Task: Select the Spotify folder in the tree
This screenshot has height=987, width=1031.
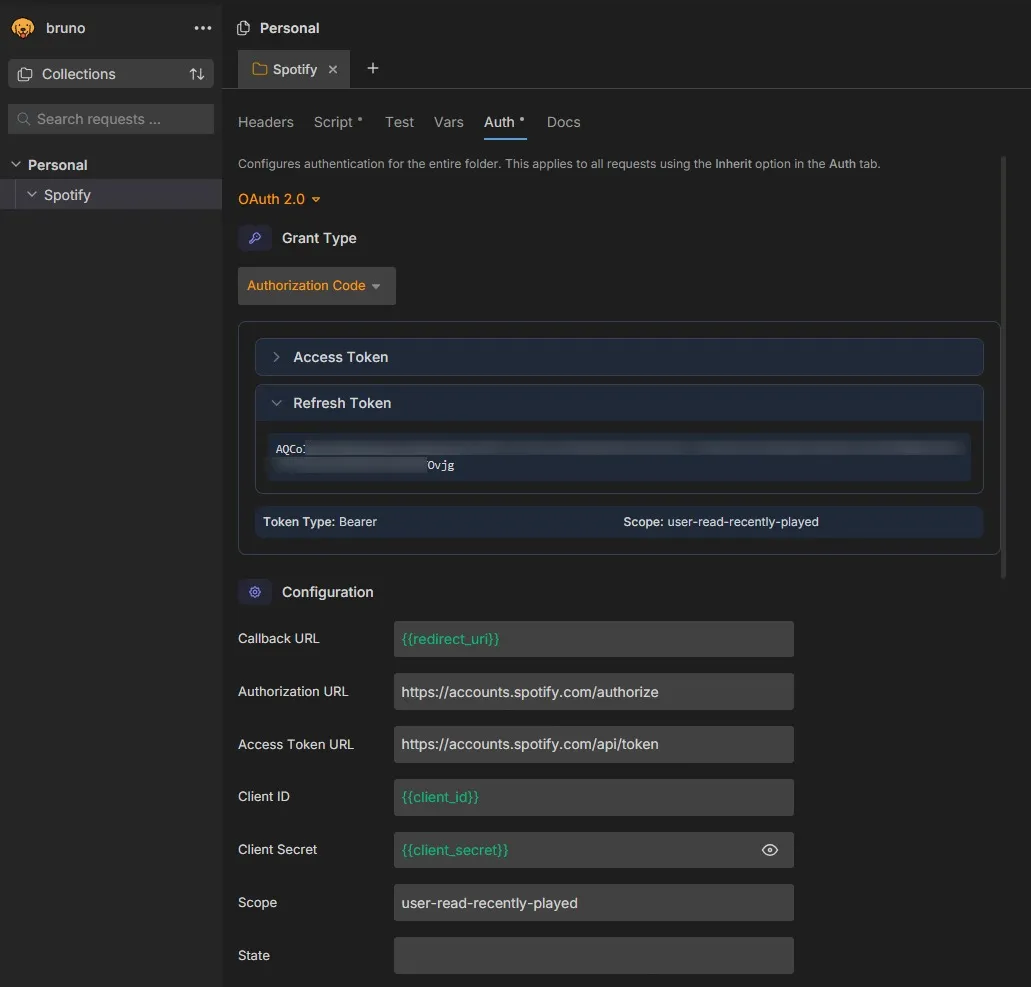Action: click(x=67, y=195)
